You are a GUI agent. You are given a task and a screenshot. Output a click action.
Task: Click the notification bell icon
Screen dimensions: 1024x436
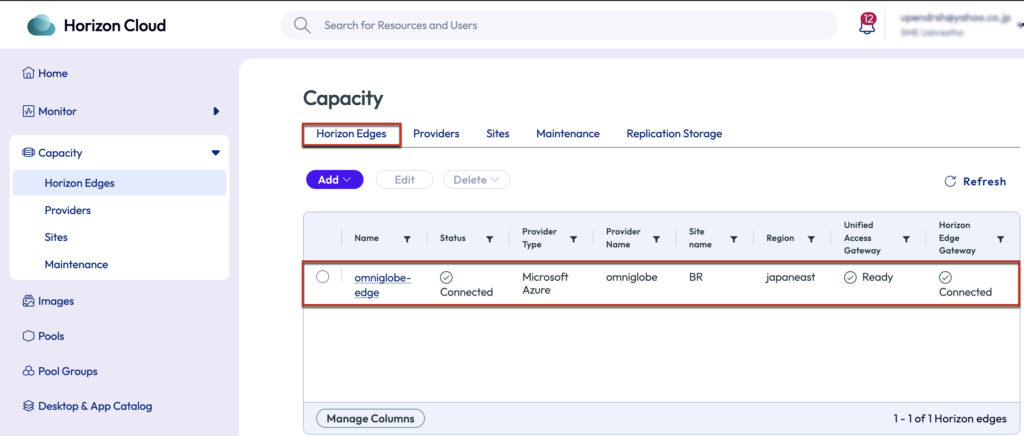click(x=867, y=26)
